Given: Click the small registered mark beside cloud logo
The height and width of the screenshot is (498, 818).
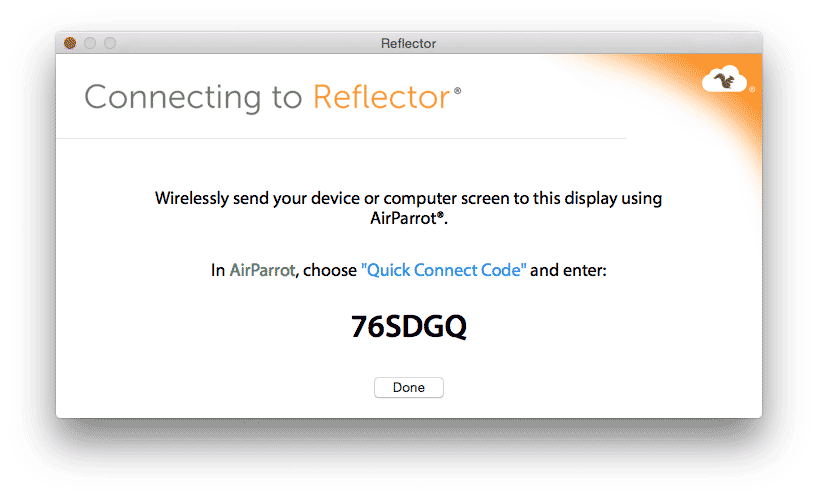Looking at the screenshot, I should 752,89.
